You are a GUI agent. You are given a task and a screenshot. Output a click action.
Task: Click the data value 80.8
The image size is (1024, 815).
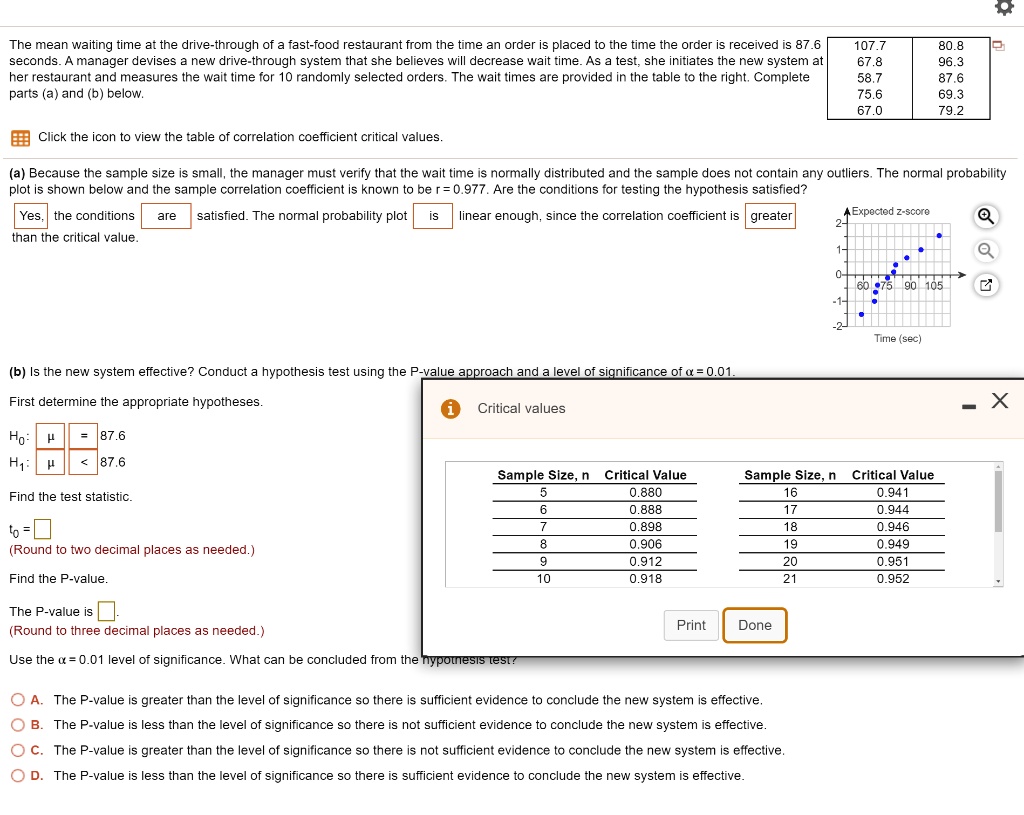point(951,46)
